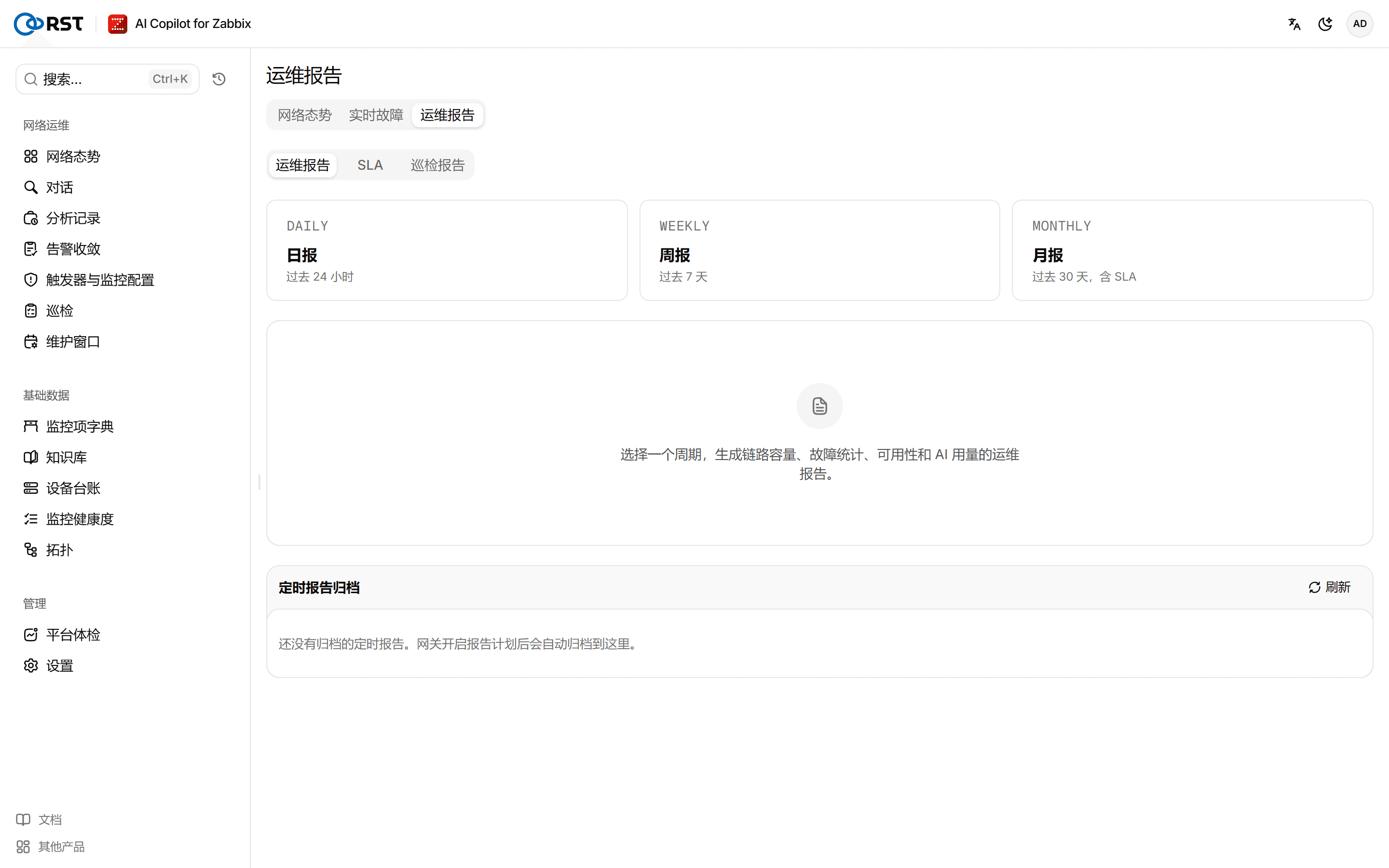The image size is (1389, 868).
Task: Generate the DAILY 日报 report card
Action: (x=447, y=250)
